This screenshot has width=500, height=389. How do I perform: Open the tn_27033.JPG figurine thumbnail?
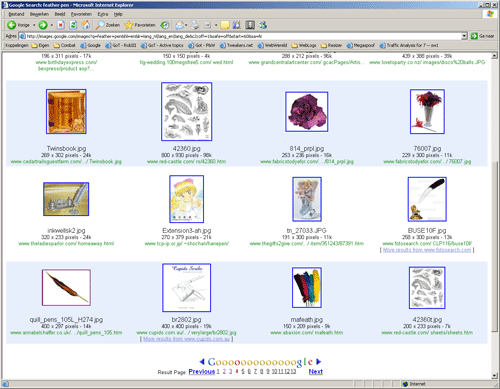pyautogui.click(x=307, y=199)
